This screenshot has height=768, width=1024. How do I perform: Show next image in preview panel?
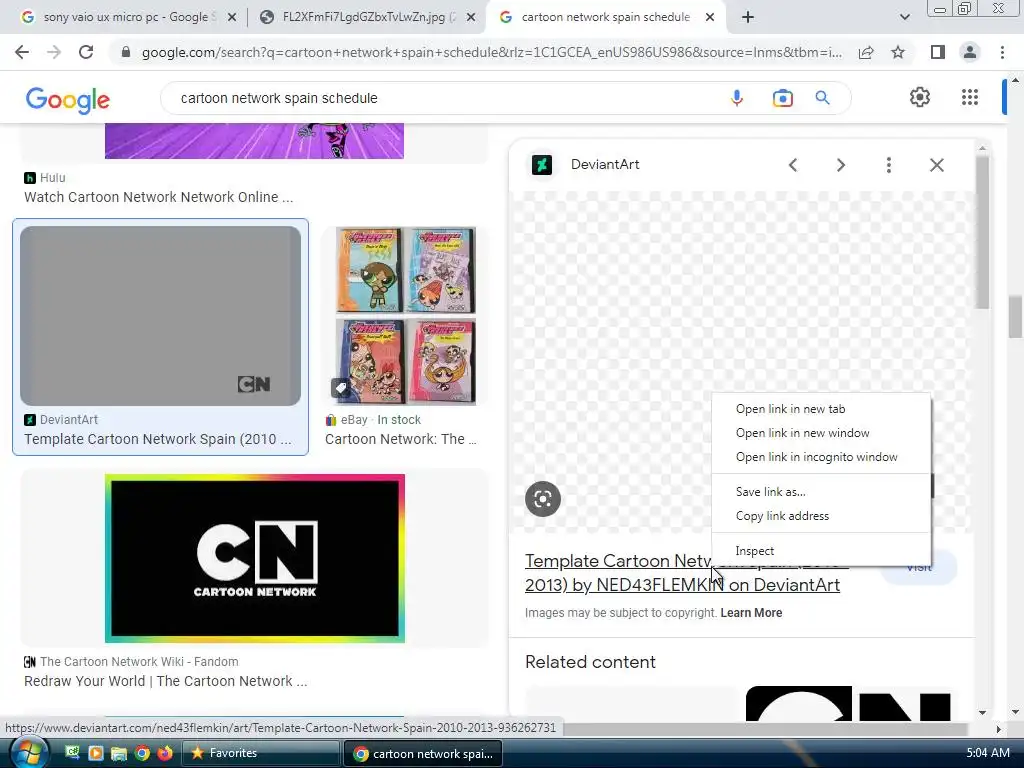pyautogui.click(x=840, y=165)
